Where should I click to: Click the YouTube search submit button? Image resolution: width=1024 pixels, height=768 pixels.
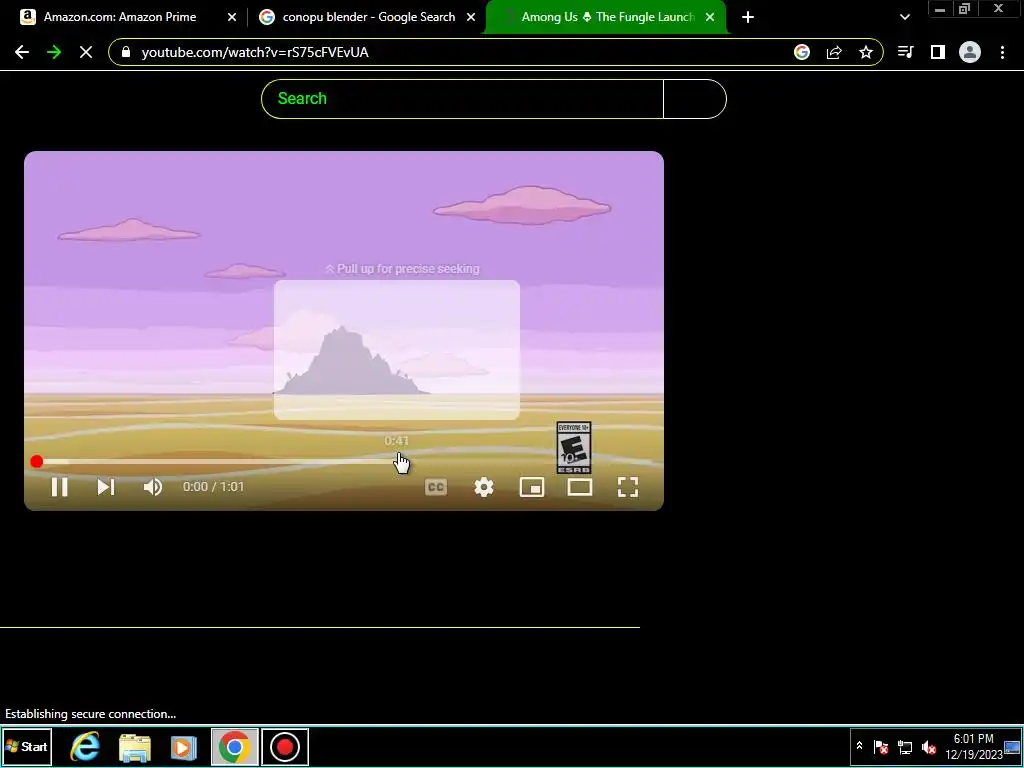(694, 99)
